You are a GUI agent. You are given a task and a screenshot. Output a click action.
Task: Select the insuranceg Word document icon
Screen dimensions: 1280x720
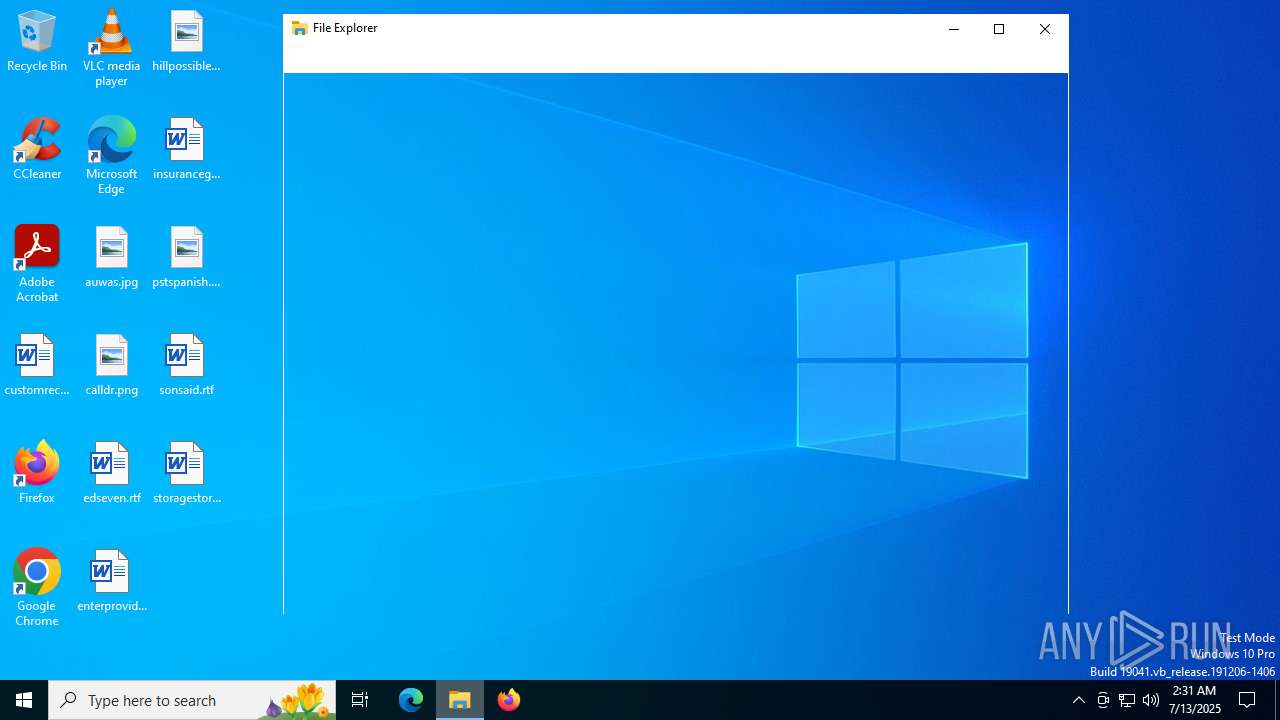pyautogui.click(x=186, y=150)
